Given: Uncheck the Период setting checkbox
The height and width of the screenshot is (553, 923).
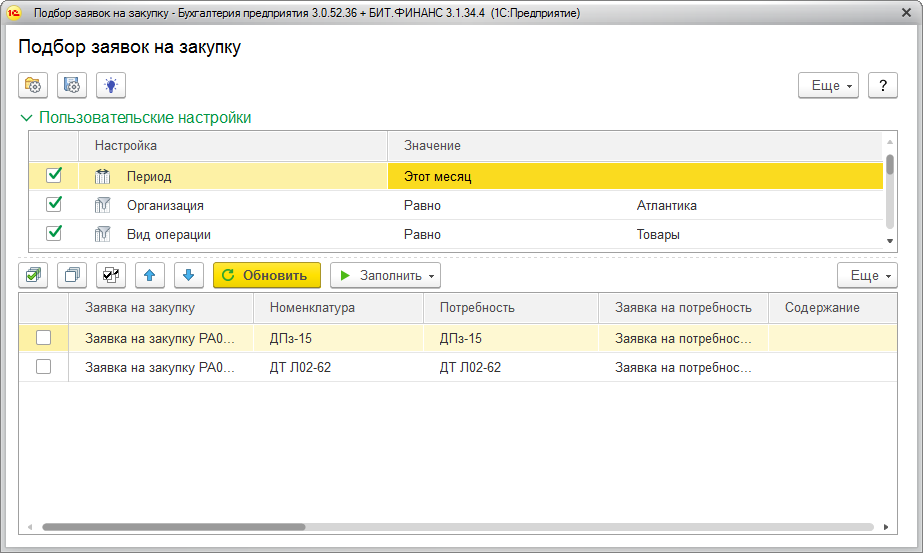Looking at the screenshot, I should pos(54,176).
